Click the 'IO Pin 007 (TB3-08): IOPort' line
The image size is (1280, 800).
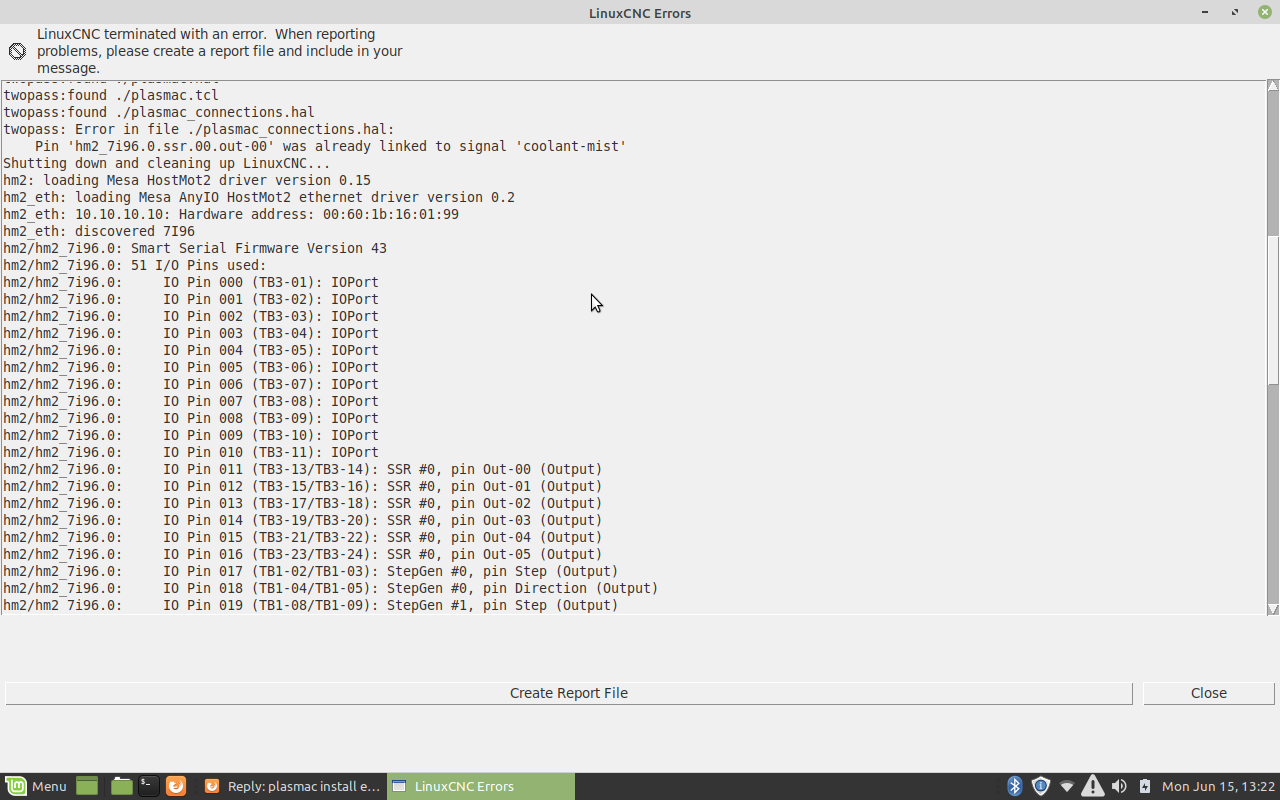[x=191, y=401]
